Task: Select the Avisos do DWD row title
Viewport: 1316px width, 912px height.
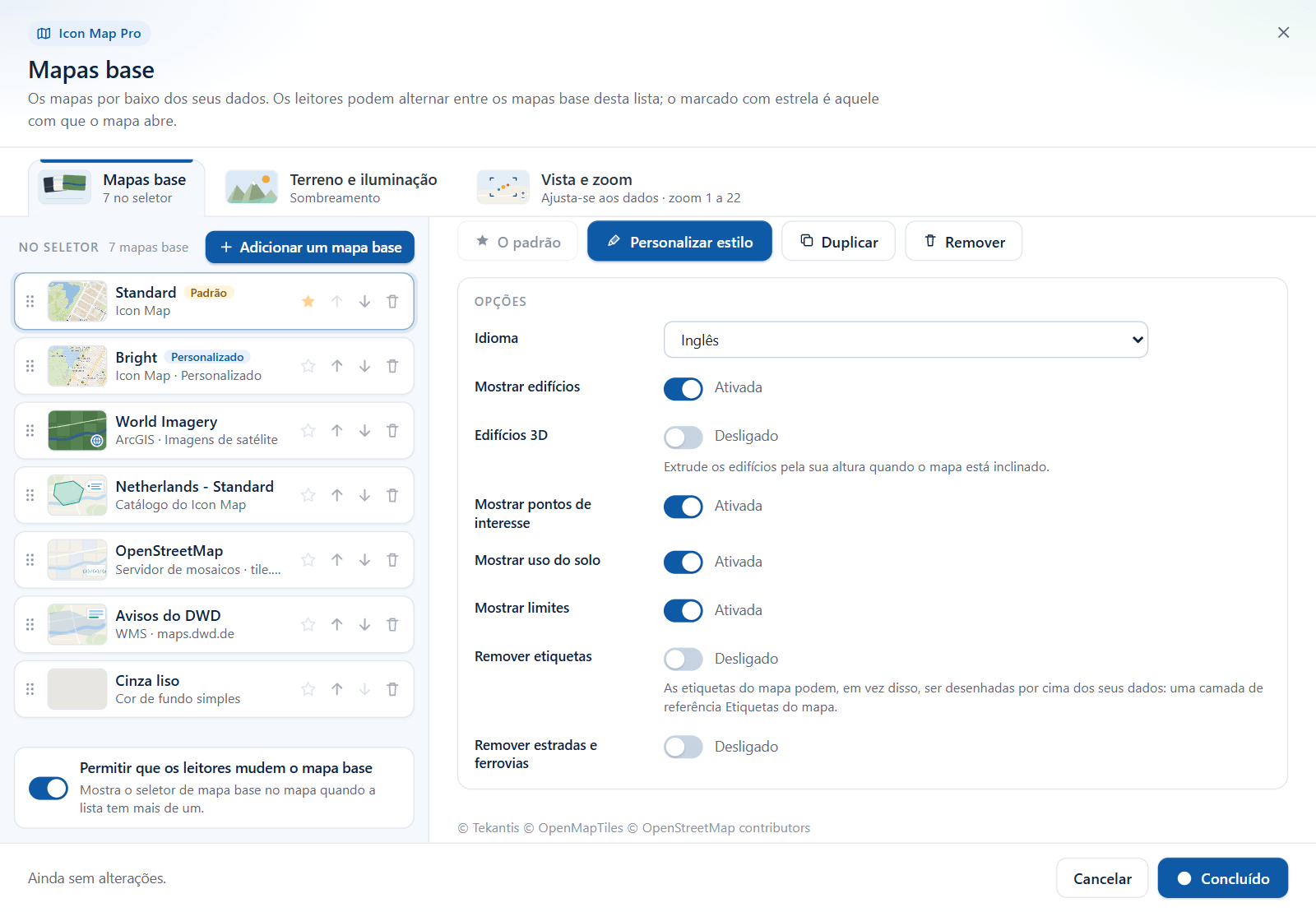Action: point(168,616)
